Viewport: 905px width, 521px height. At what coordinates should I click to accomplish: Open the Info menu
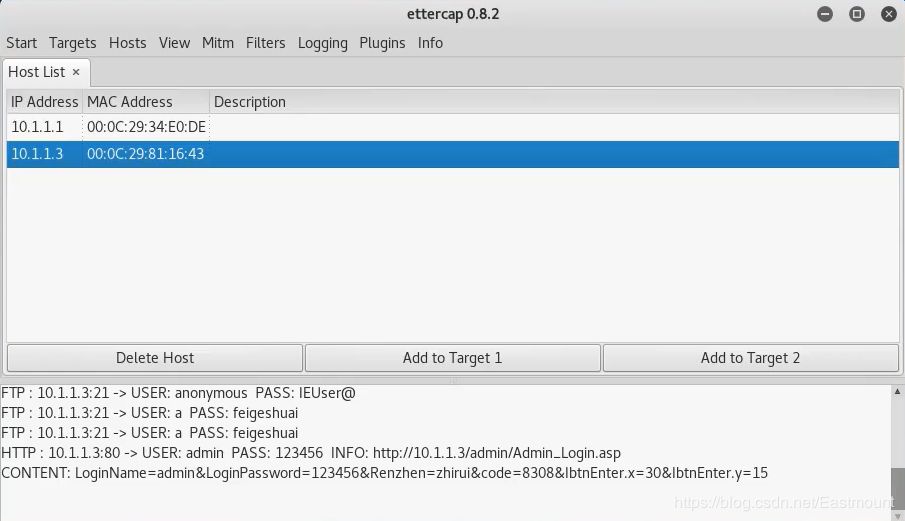pyautogui.click(x=430, y=43)
